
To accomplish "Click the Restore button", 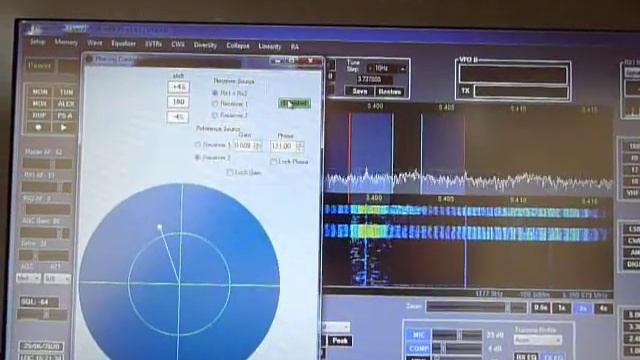I will click(x=390, y=92).
